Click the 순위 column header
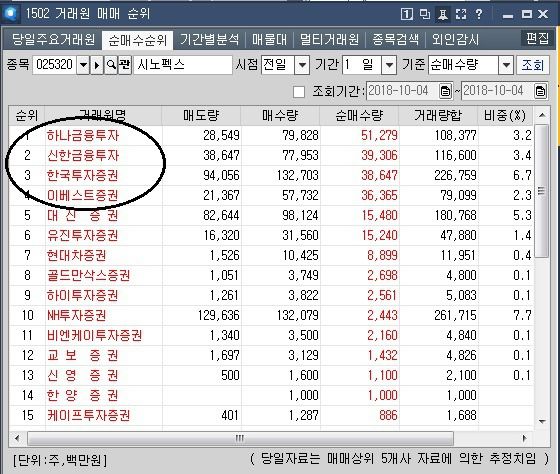Screen dimensions: 560x474 pos(27,115)
